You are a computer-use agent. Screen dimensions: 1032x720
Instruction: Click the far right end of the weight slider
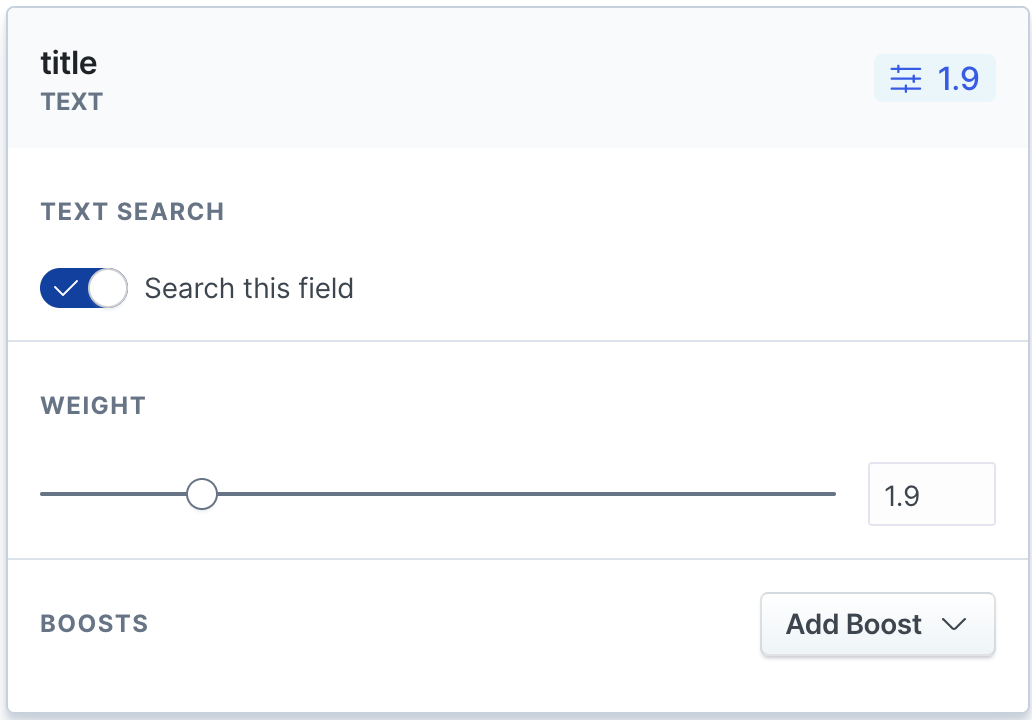(832, 494)
